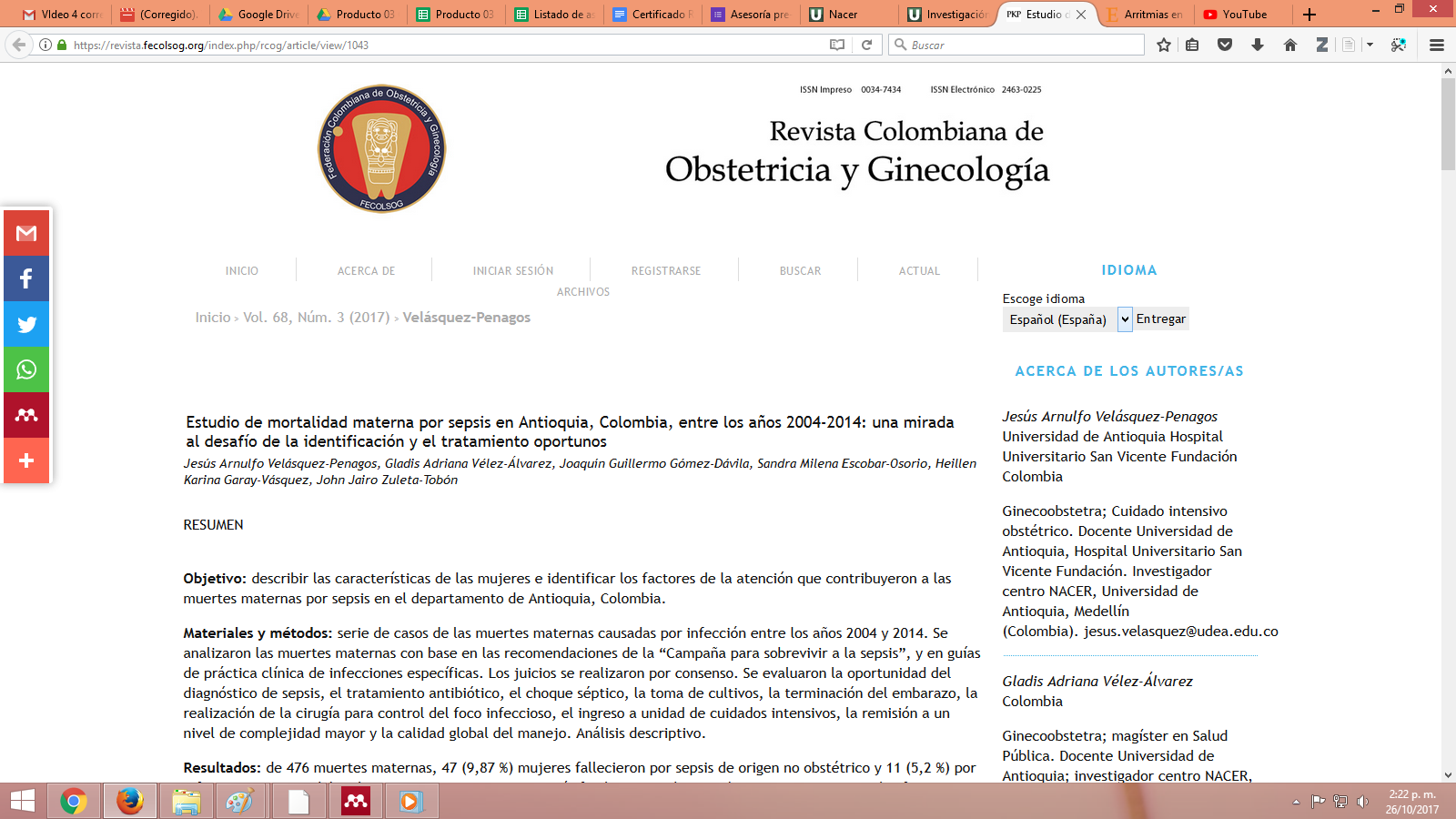Open INICIO menu item
Image resolution: width=1456 pixels, height=819 pixels.
(x=242, y=271)
